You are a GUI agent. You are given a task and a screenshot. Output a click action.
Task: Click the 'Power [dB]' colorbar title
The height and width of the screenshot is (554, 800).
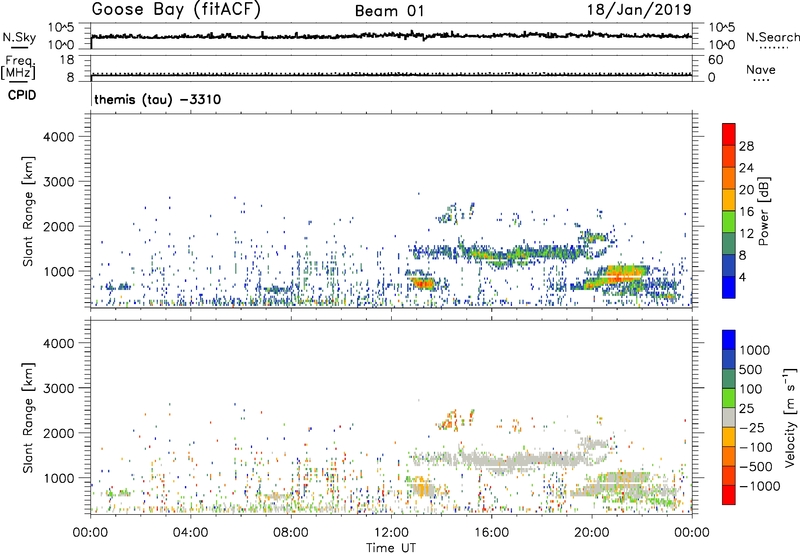point(763,211)
